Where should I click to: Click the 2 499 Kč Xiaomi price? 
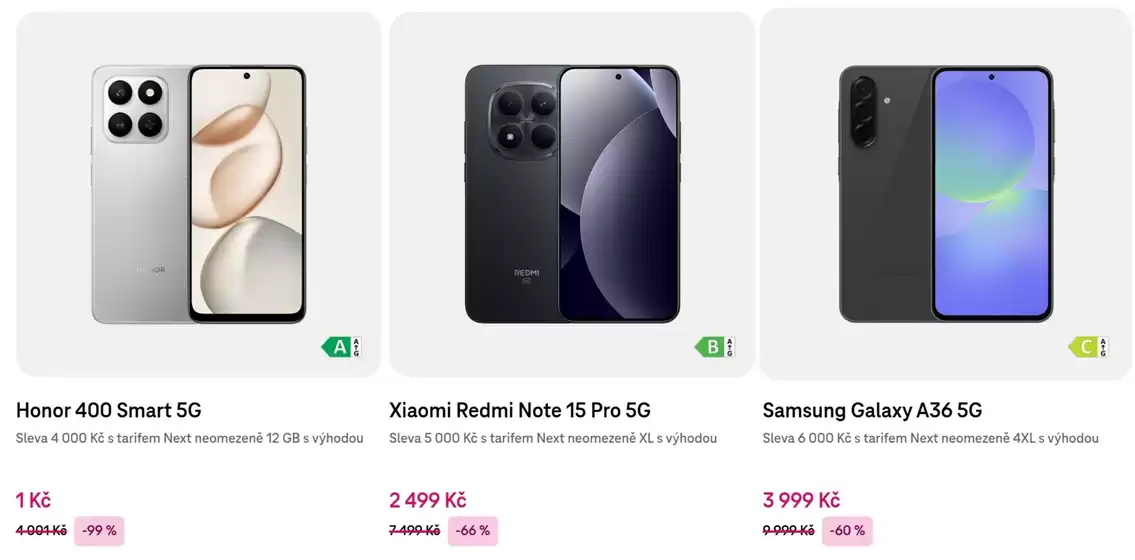pos(428,500)
